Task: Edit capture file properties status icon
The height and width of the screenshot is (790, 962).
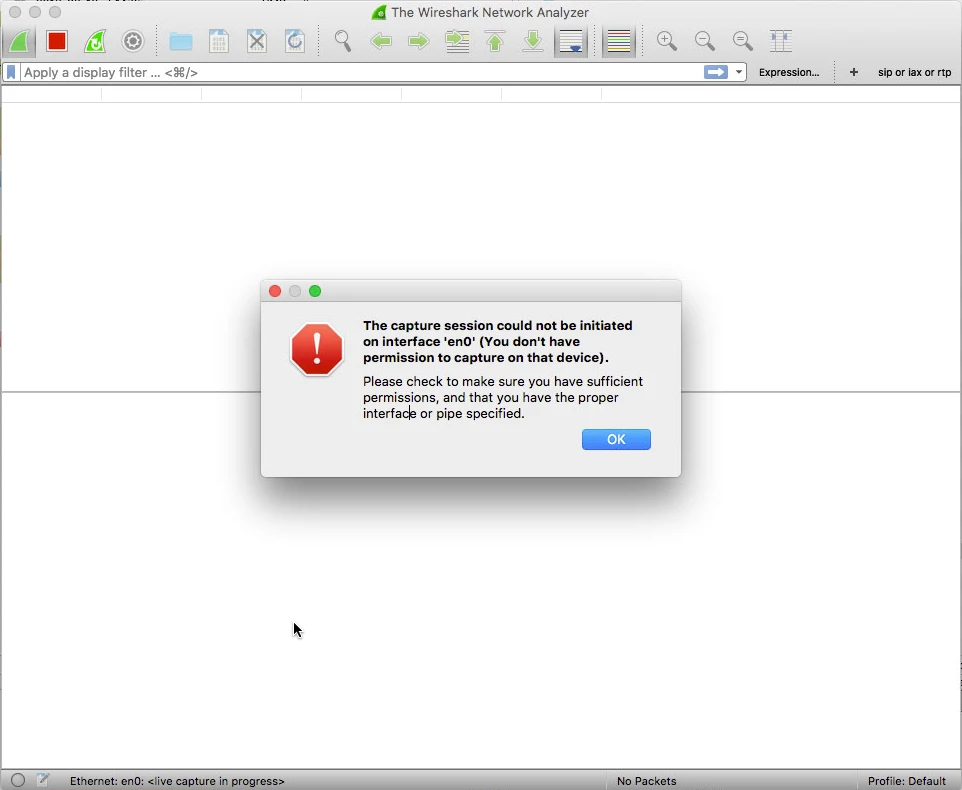Action: point(42,780)
